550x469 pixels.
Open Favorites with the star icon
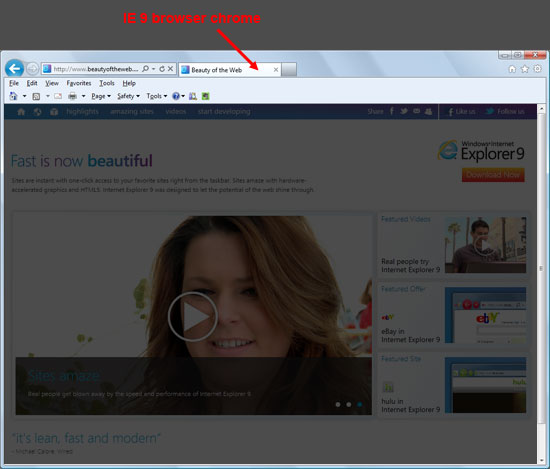(525, 69)
